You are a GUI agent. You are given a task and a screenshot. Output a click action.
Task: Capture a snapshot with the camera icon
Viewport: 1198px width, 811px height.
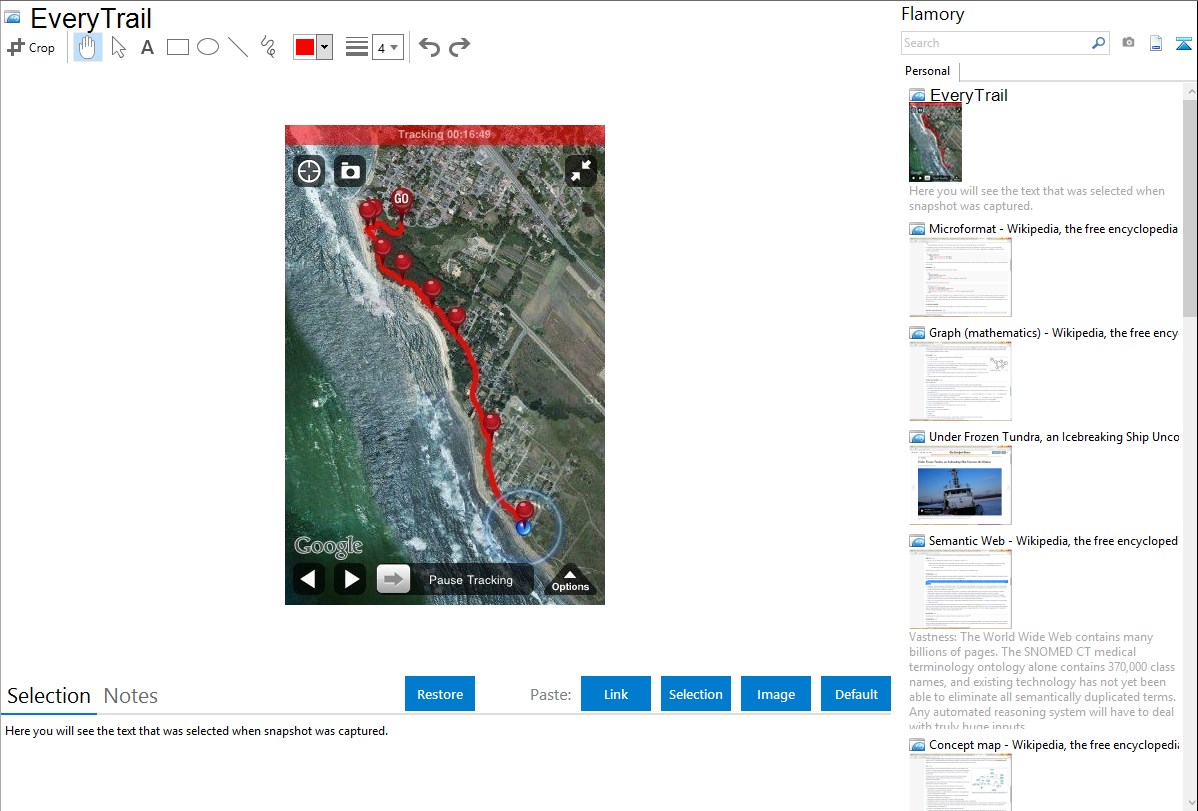[x=1128, y=43]
